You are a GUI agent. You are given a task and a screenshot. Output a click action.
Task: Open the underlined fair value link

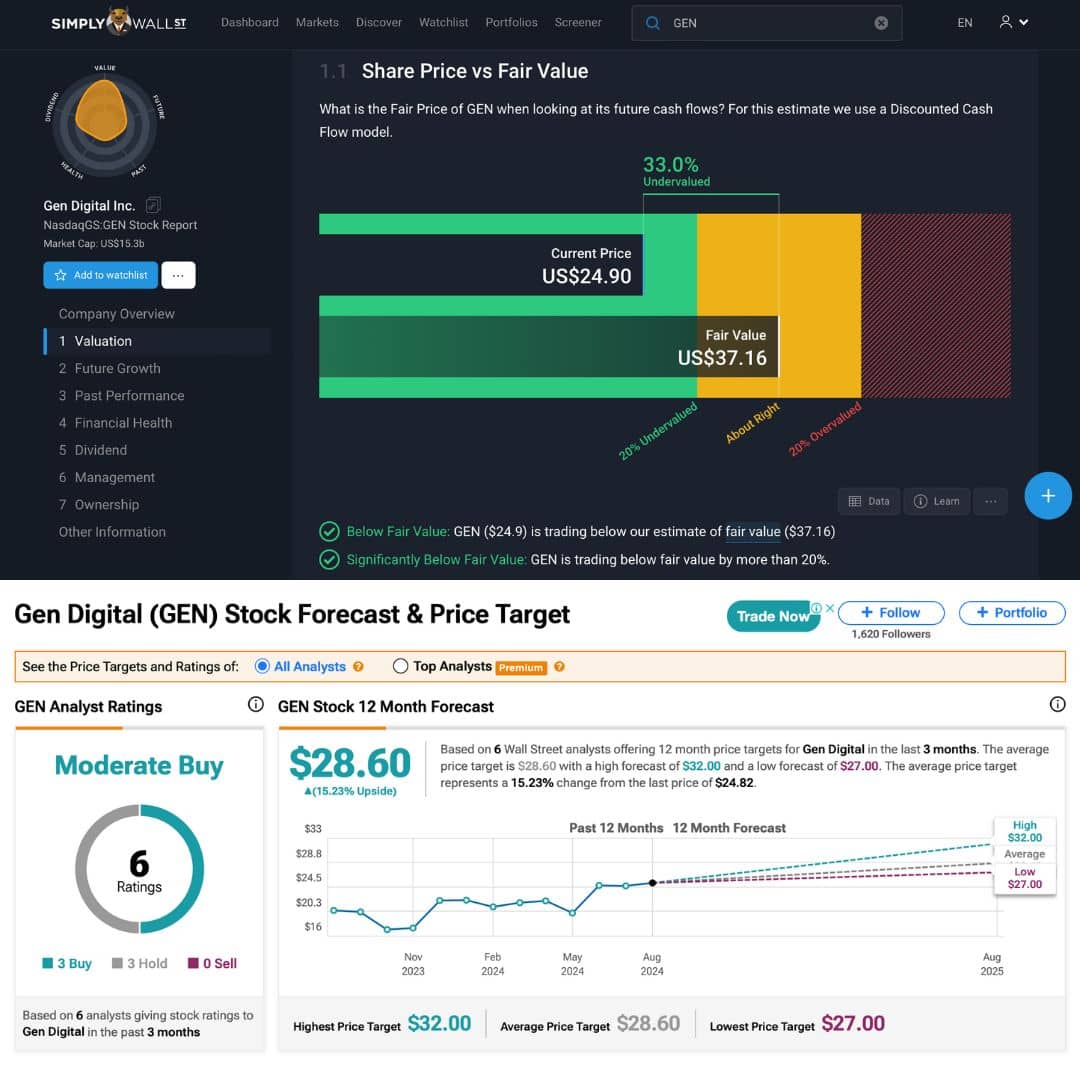753,532
